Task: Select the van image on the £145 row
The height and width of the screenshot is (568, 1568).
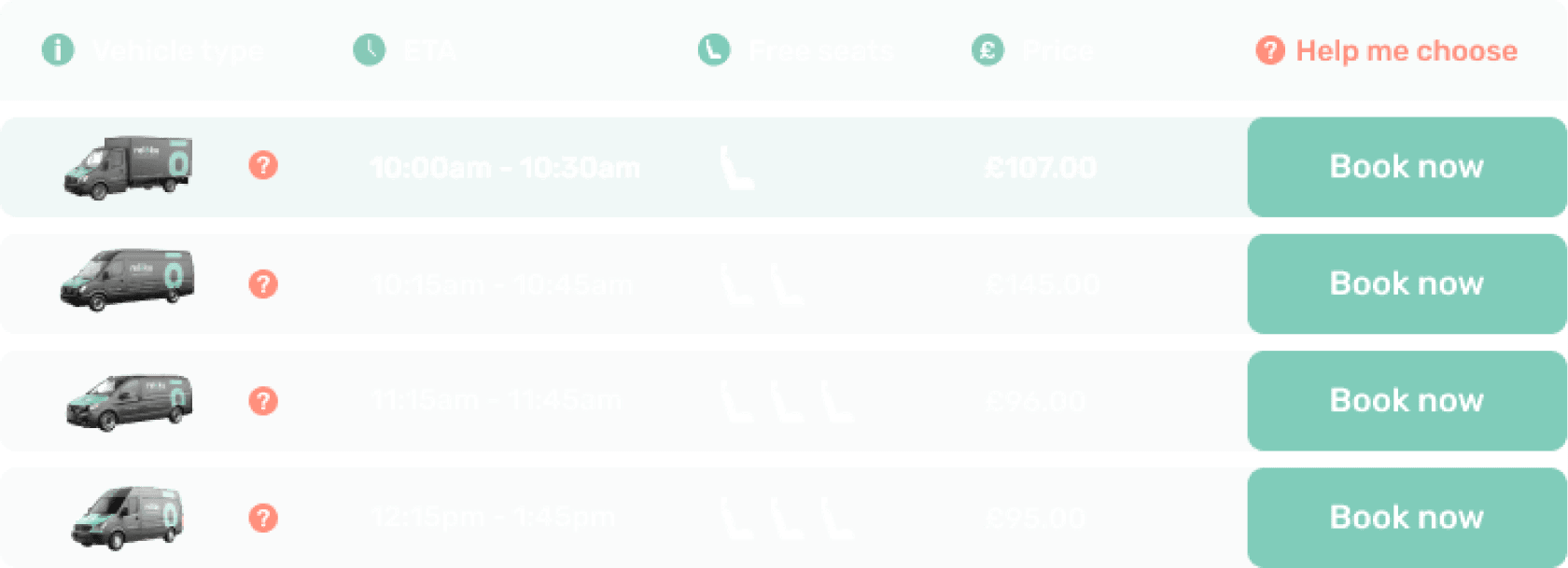Action: click(126, 284)
